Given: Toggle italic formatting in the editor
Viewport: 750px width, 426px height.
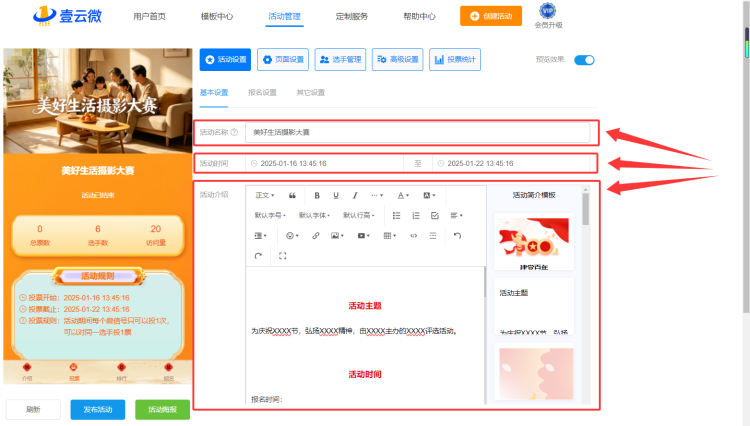Looking at the screenshot, I should 355,195.
